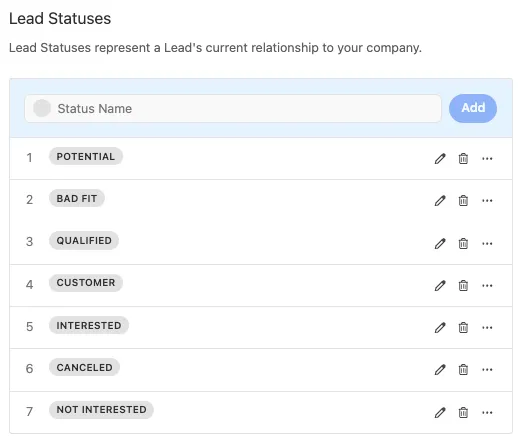Viewport: 528px width, 448px height.
Task: Edit the INTERESTED status in row 5
Action: point(440,328)
